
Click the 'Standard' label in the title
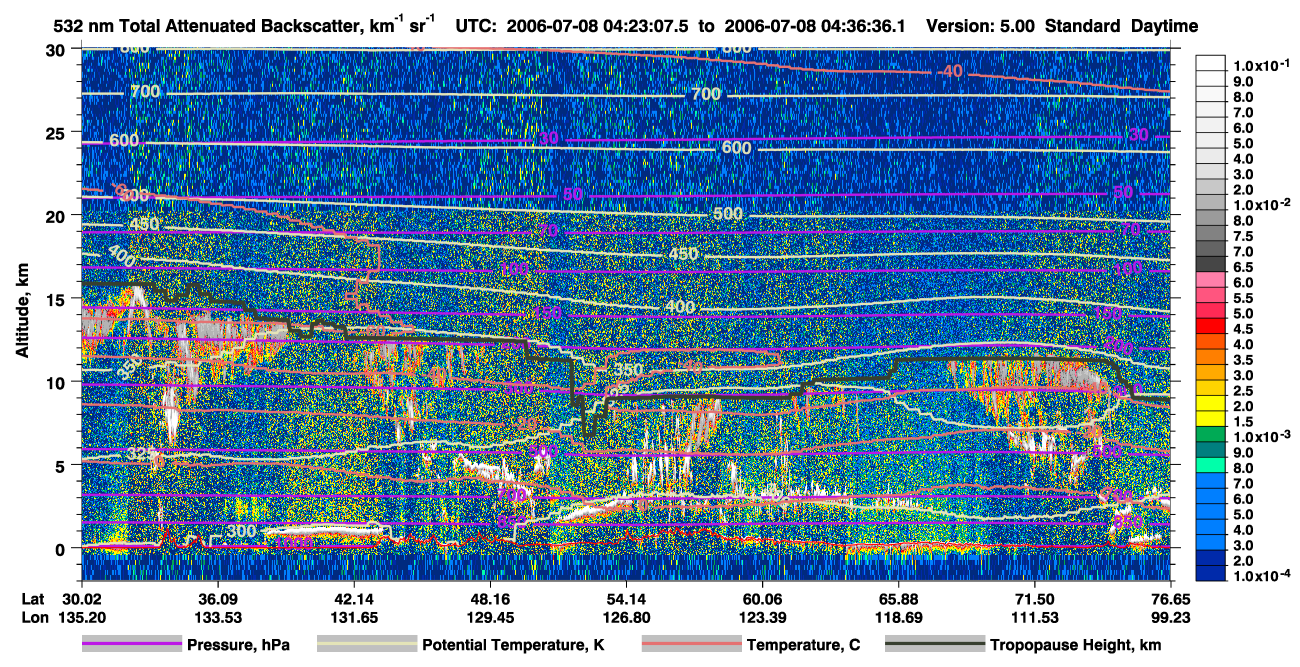[x=1084, y=26]
